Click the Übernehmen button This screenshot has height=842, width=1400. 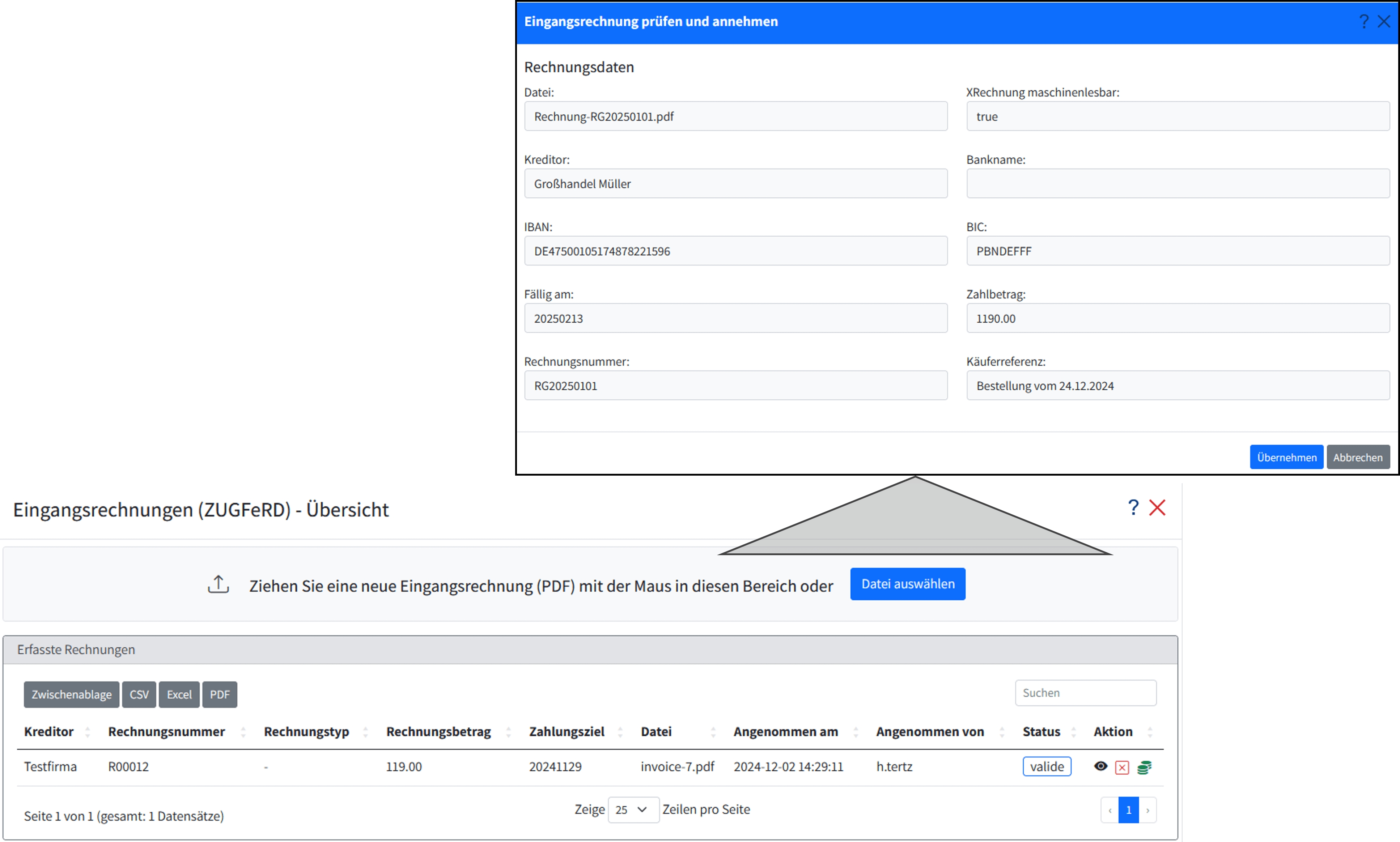point(1286,457)
